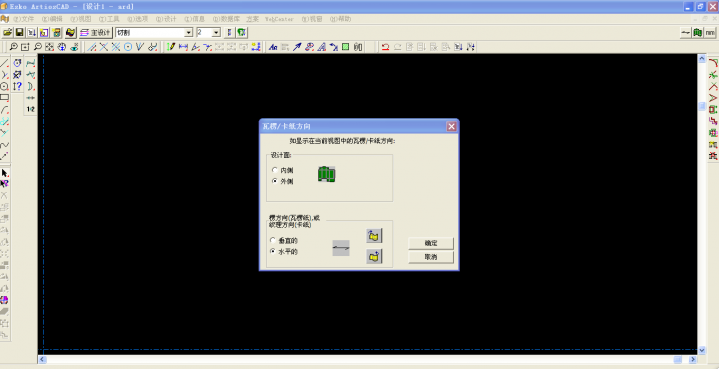Click the blue arrow annotation icon

pyautogui.click(x=297, y=47)
